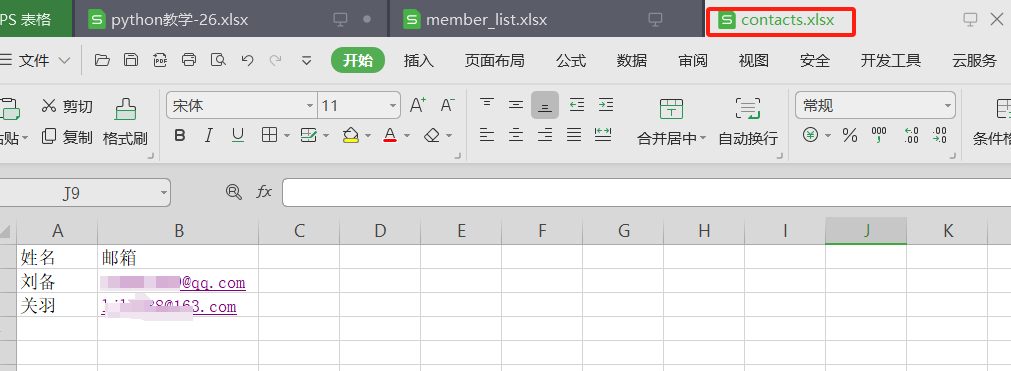Switch to 公式 ribbon tab
Viewport: 1011px width, 371px height.
pos(571,61)
